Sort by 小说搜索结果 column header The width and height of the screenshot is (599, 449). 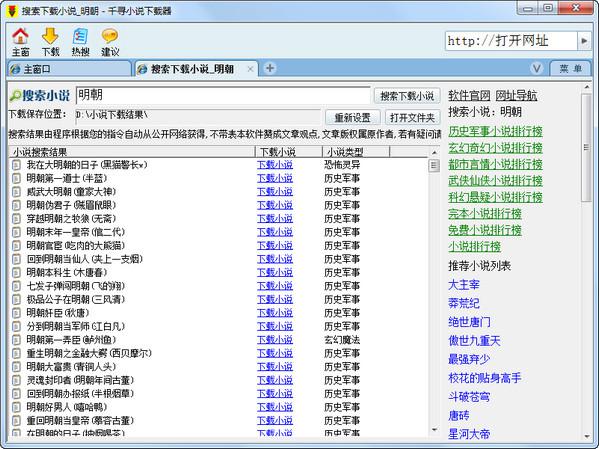click(x=131, y=152)
